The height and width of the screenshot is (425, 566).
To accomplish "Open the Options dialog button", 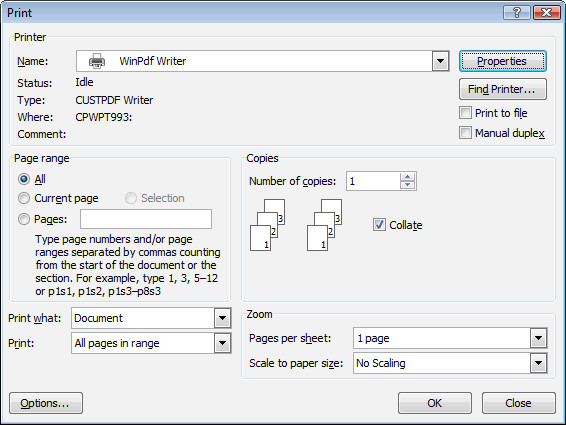I will pyautogui.click(x=46, y=403).
